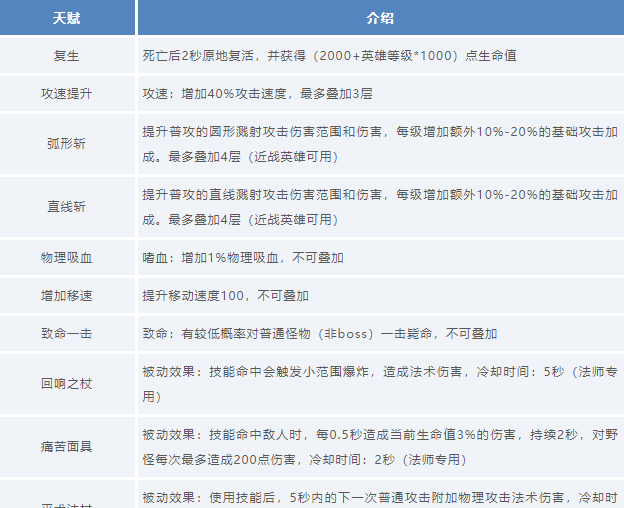The width and height of the screenshot is (624, 508).
Task: Select the 直线斩 talent cell
Action: [67, 207]
